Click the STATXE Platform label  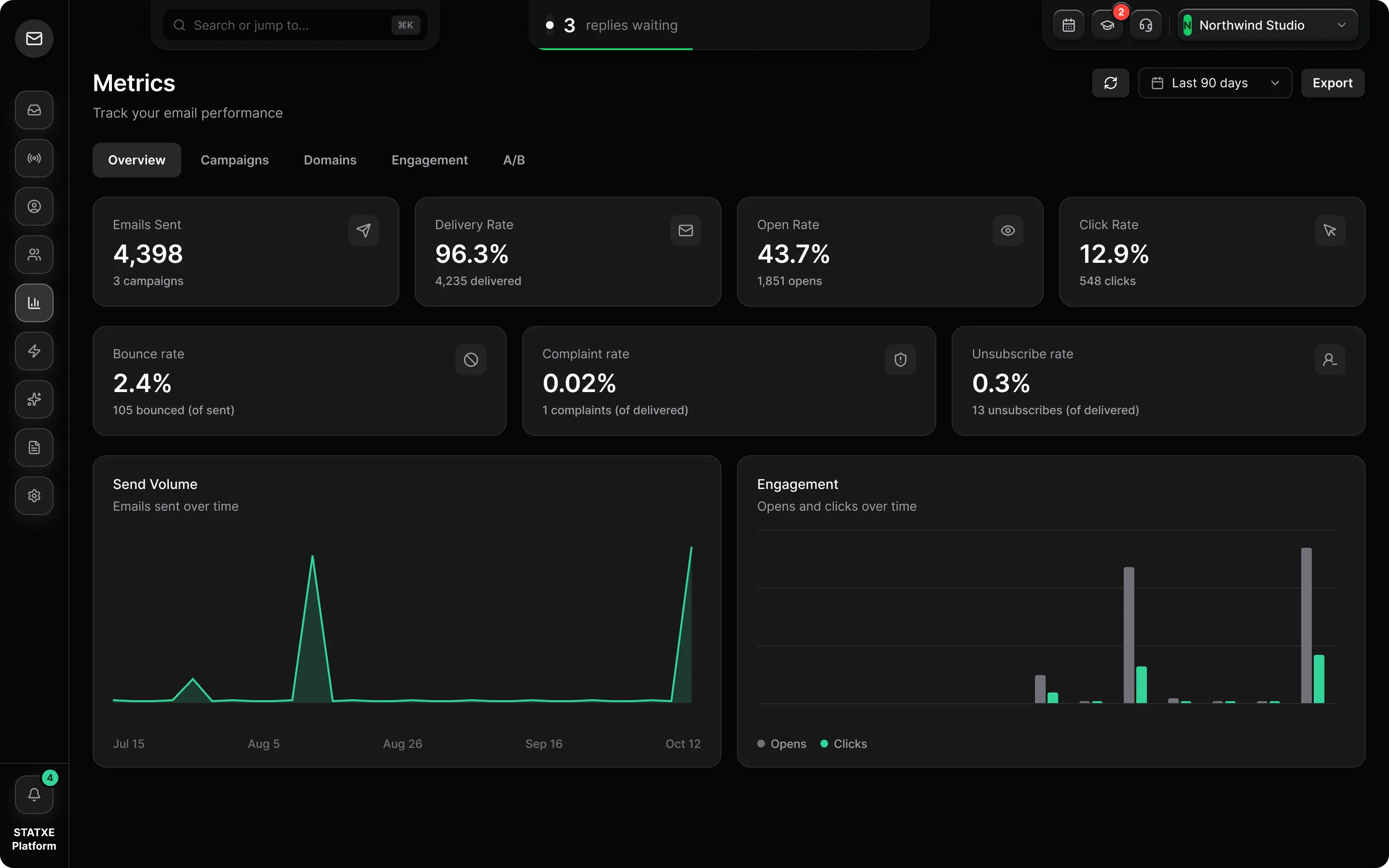pos(34,839)
